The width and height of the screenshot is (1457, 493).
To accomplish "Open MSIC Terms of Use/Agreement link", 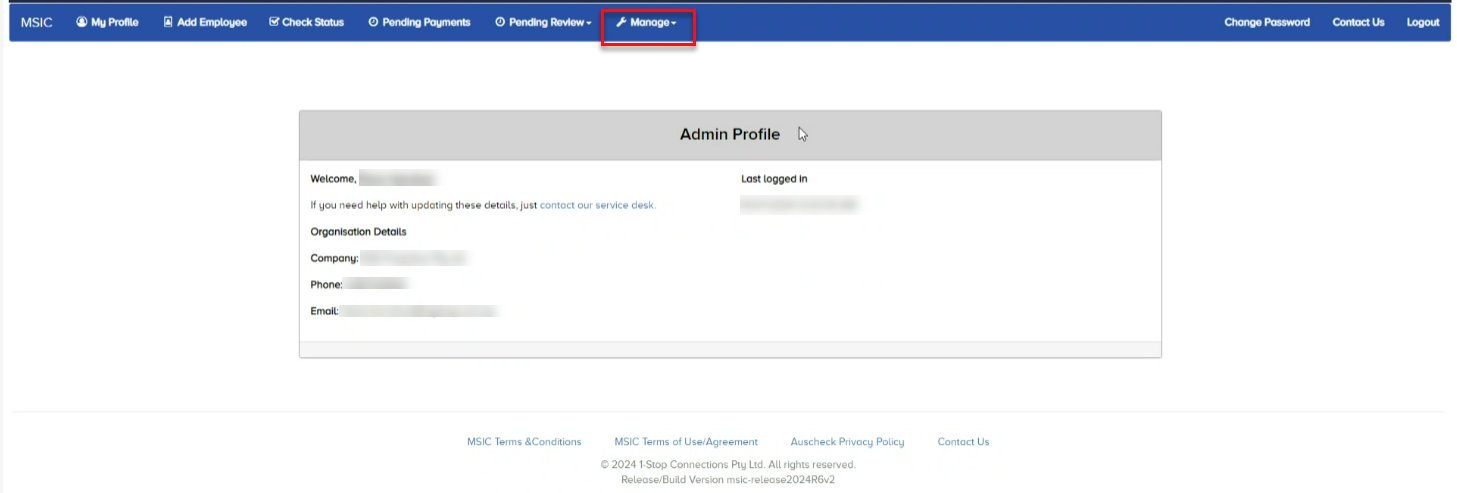I will [686, 442].
